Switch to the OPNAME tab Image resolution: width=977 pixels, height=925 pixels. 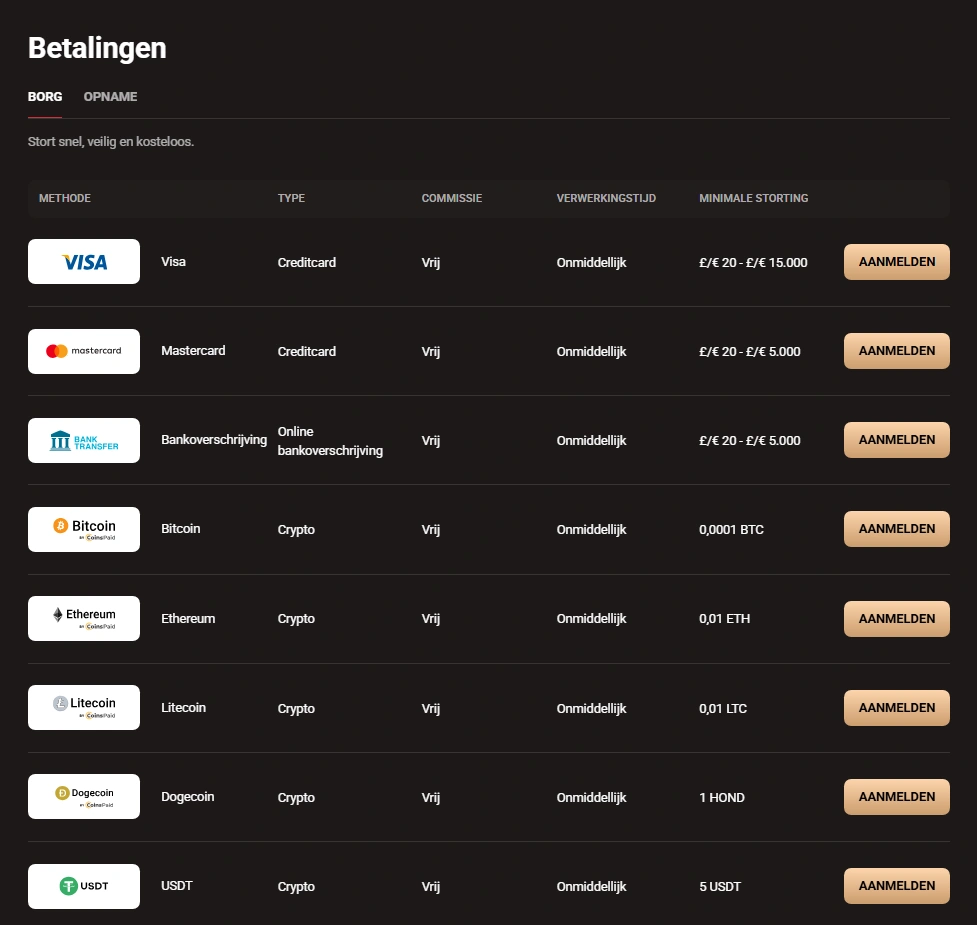[x=110, y=96]
